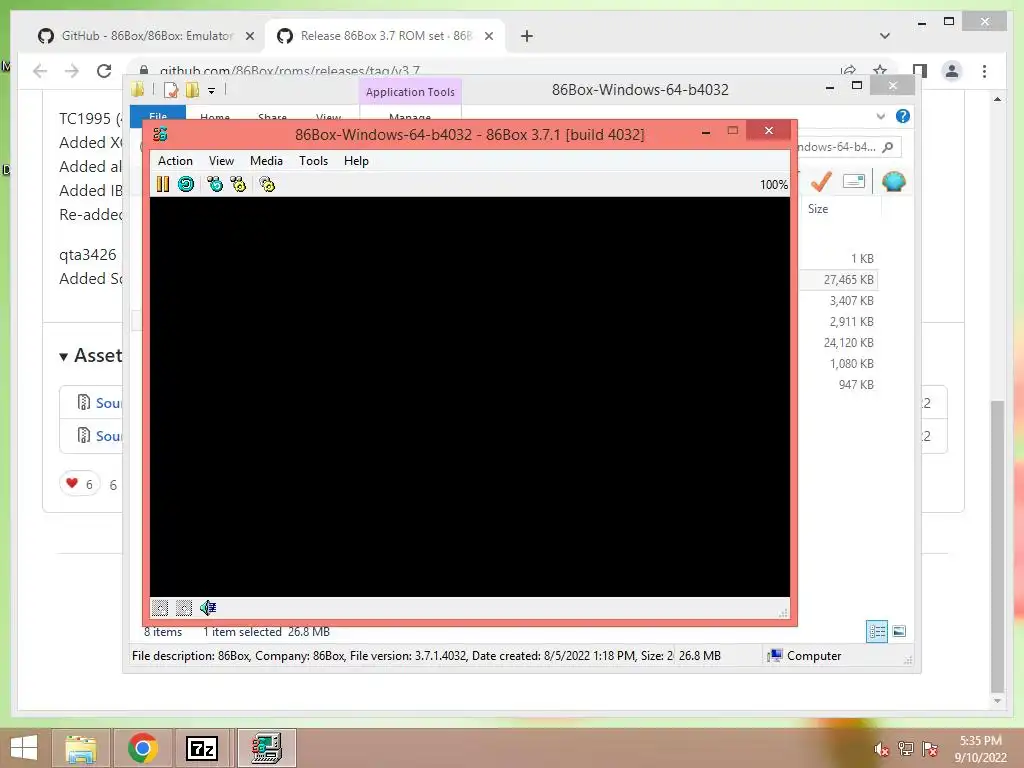
Task: Click muted volume tray icon
Action: pyautogui.click(x=882, y=749)
